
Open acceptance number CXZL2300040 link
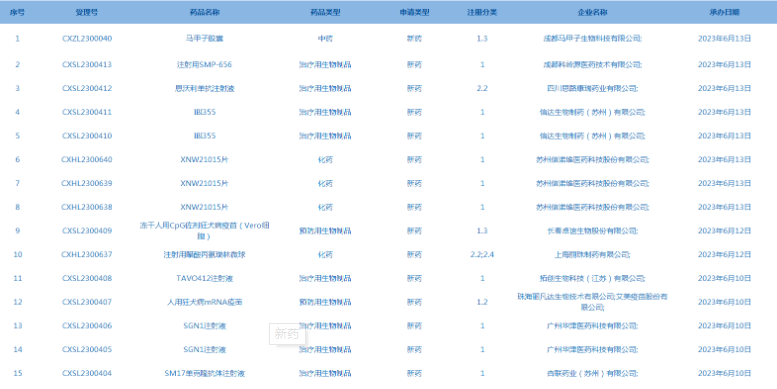coord(87,39)
